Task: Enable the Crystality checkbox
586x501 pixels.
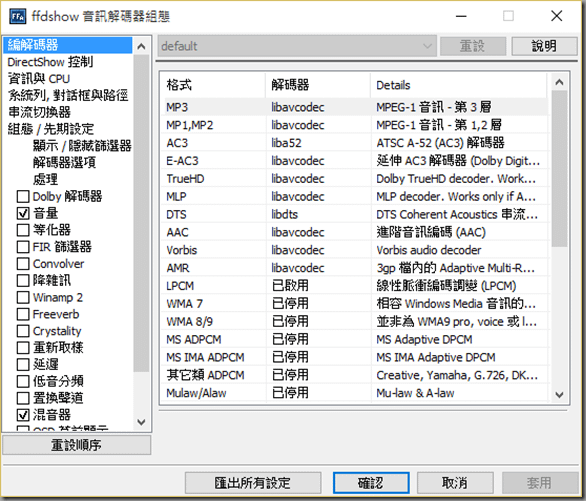Action: pyautogui.click(x=23, y=331)
